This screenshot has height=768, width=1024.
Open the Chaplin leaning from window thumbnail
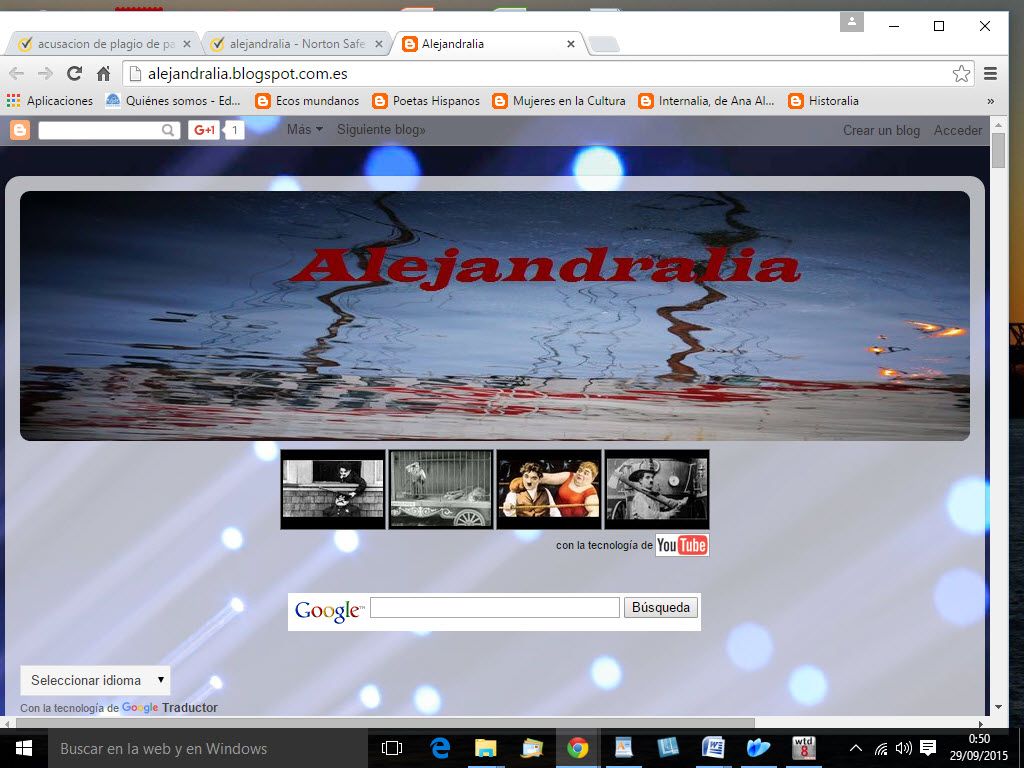pyautogui.click(x=333, y=489)
